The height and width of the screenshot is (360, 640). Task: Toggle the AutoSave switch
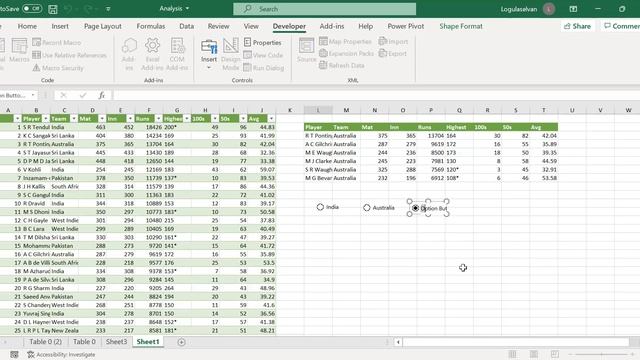coord(31,9)
